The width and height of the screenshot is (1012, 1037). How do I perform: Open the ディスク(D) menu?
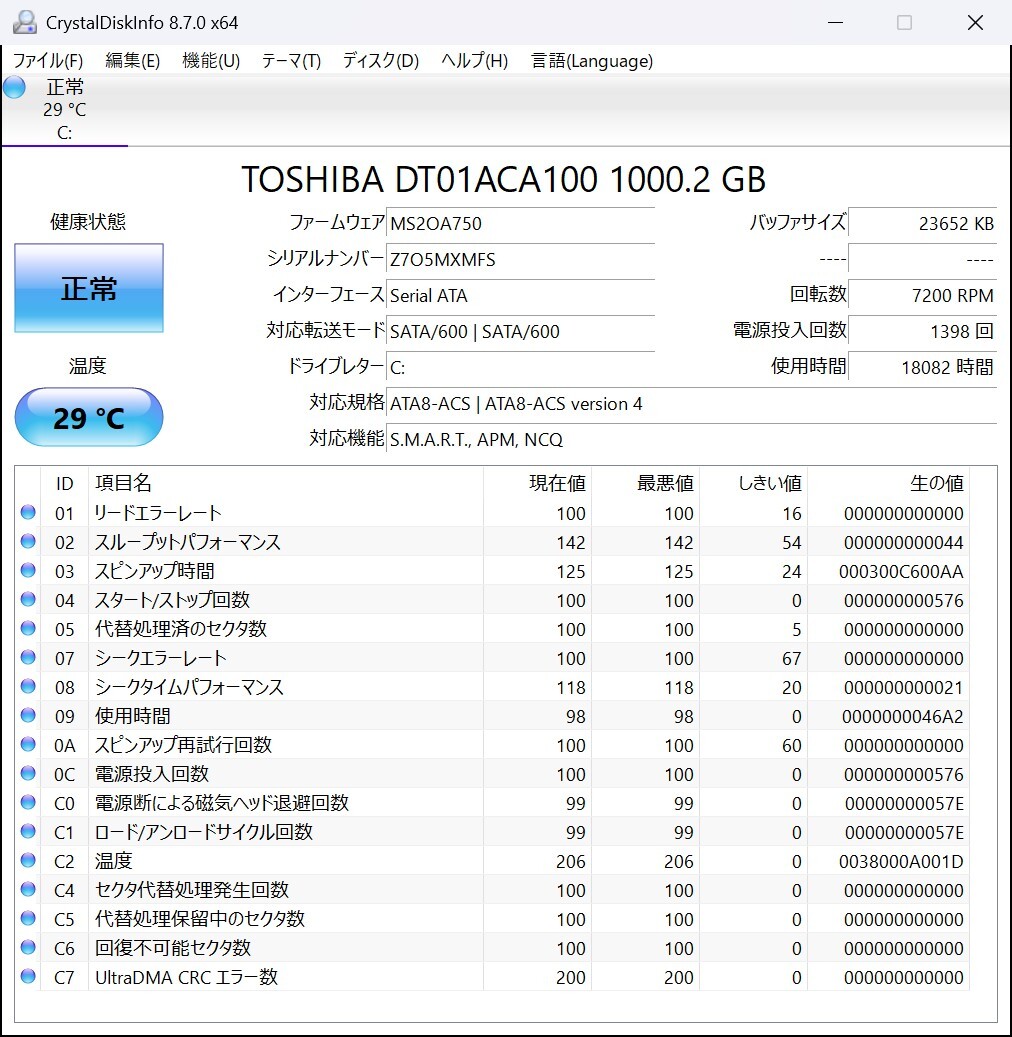click(378, 61)
